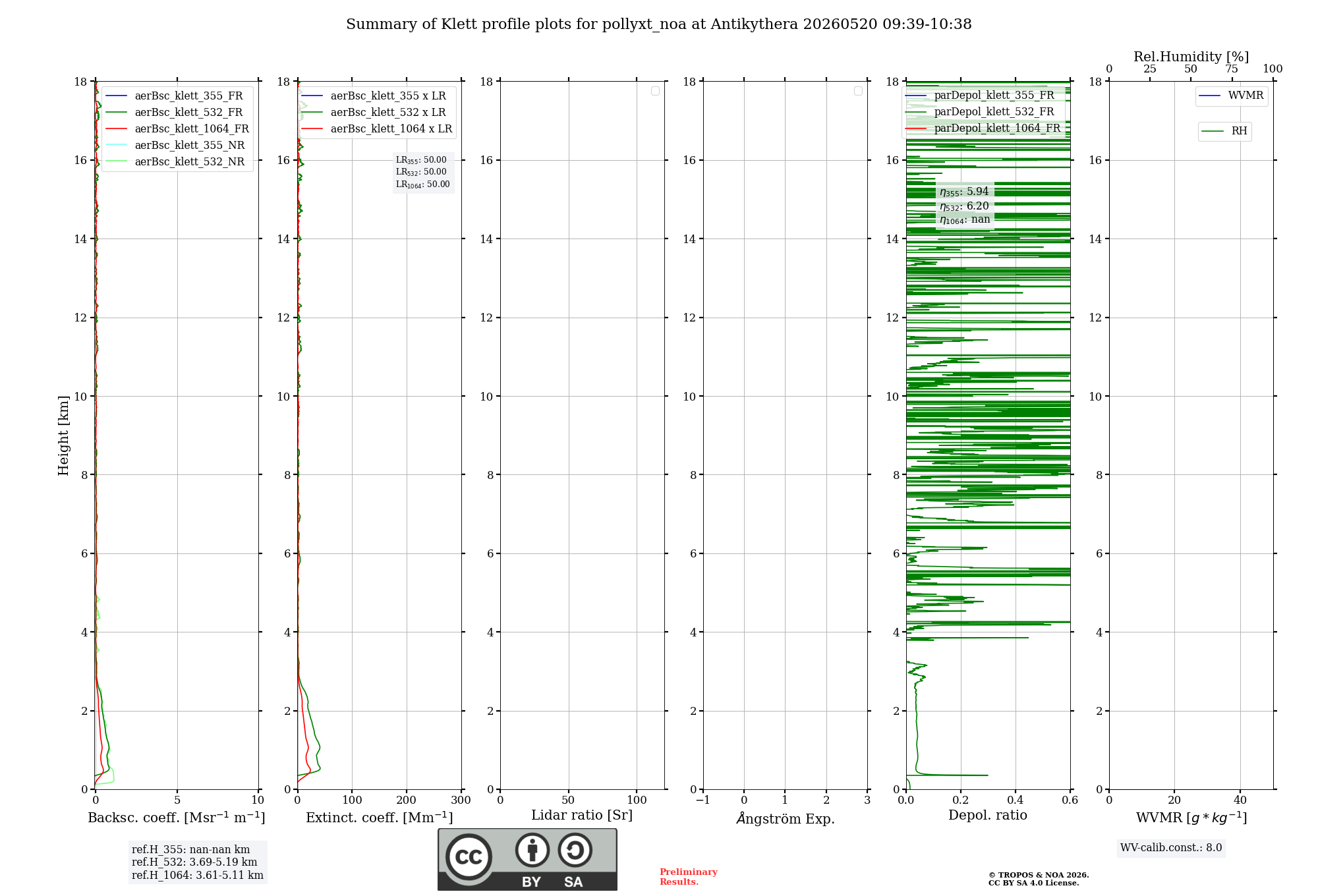Click the Creative Commons CC logo icon
This screenshot has height=896, width=1318.
click(x=469, y=857)
